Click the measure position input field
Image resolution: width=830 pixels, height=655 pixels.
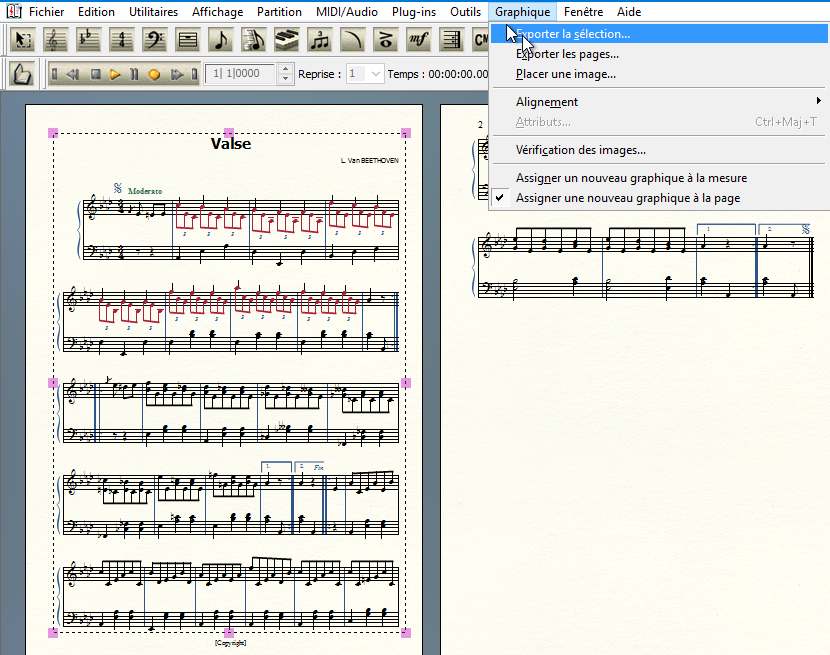pyautogui.click(x=240, y=74)
